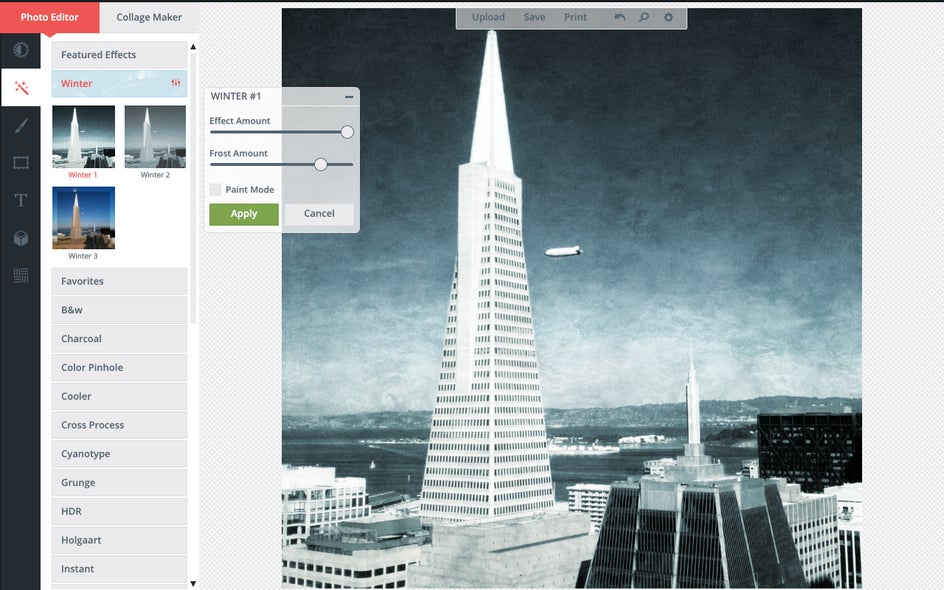Expand the Cooler effects category
The image size is (944, 590).
119,396
